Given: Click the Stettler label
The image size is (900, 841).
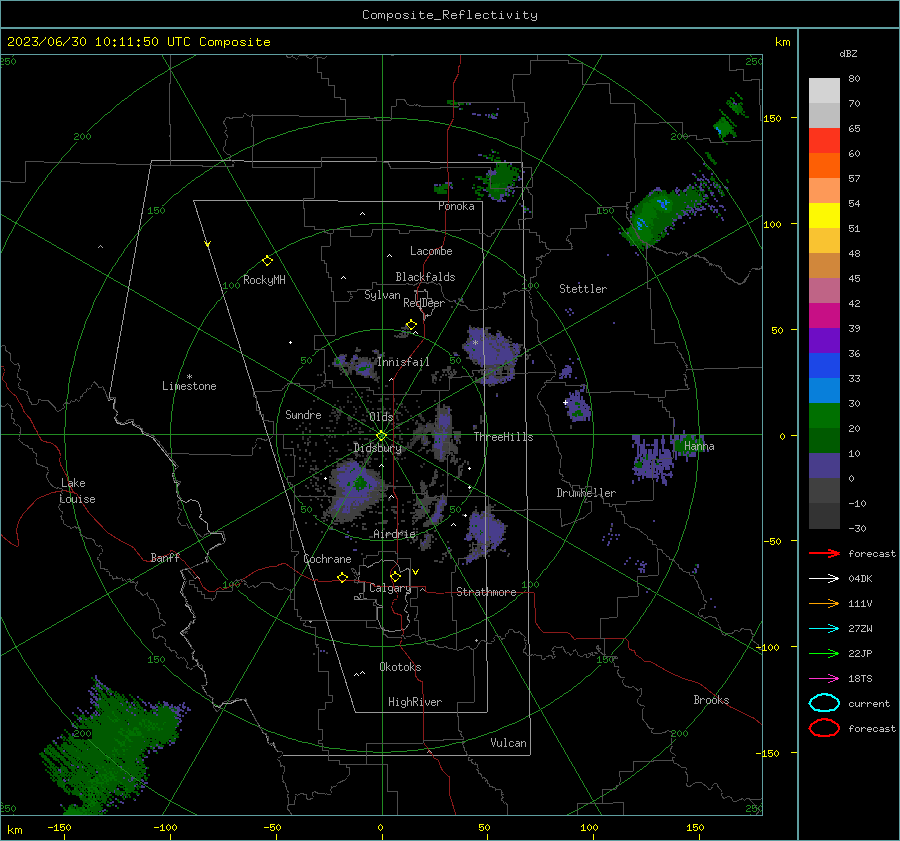Looking at the screenshot, I should (x=583, y=289).
